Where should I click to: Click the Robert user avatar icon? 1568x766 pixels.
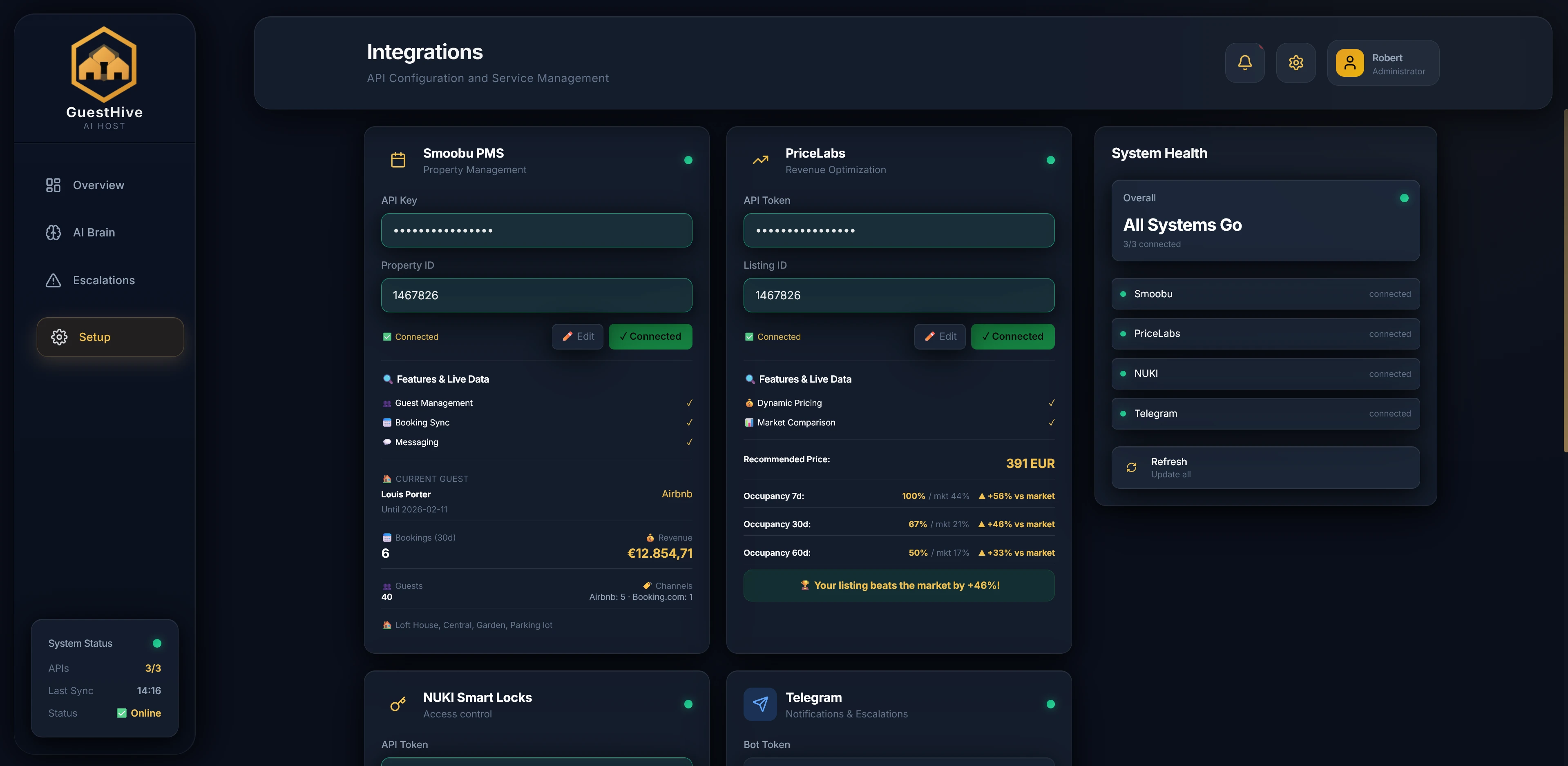click(1349, 62)
